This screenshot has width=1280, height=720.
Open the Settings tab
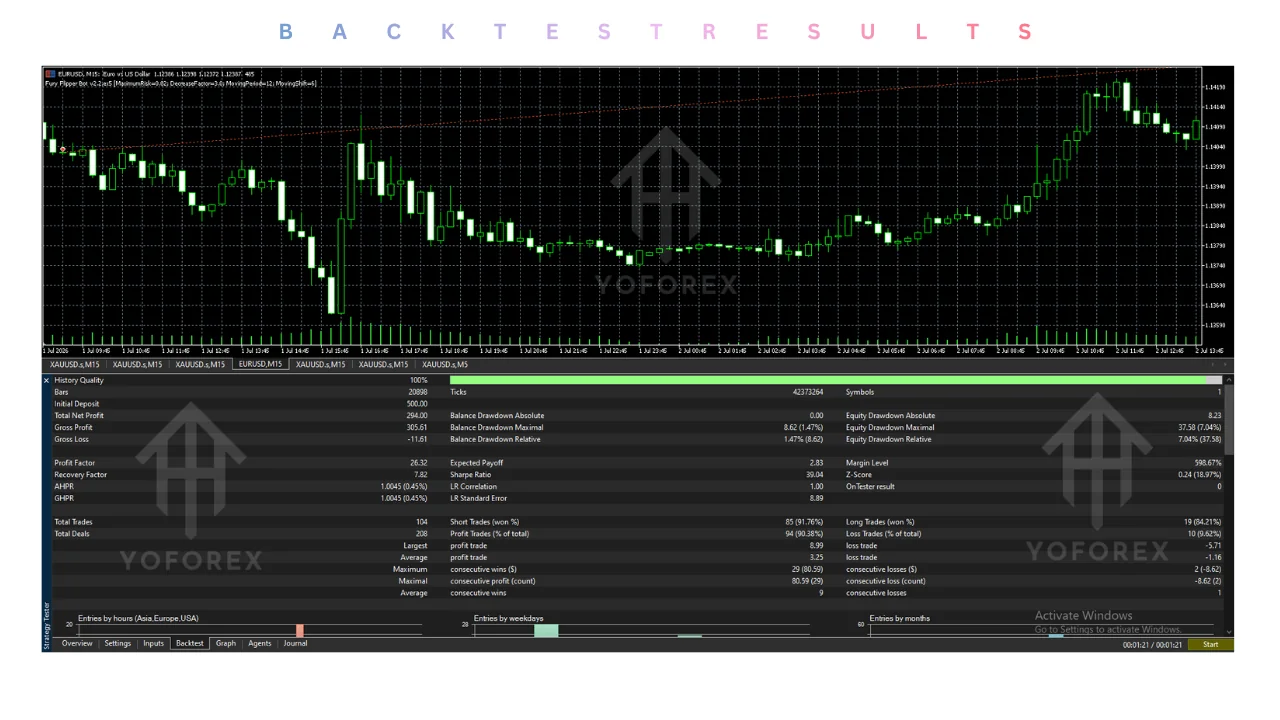point(118,644)
